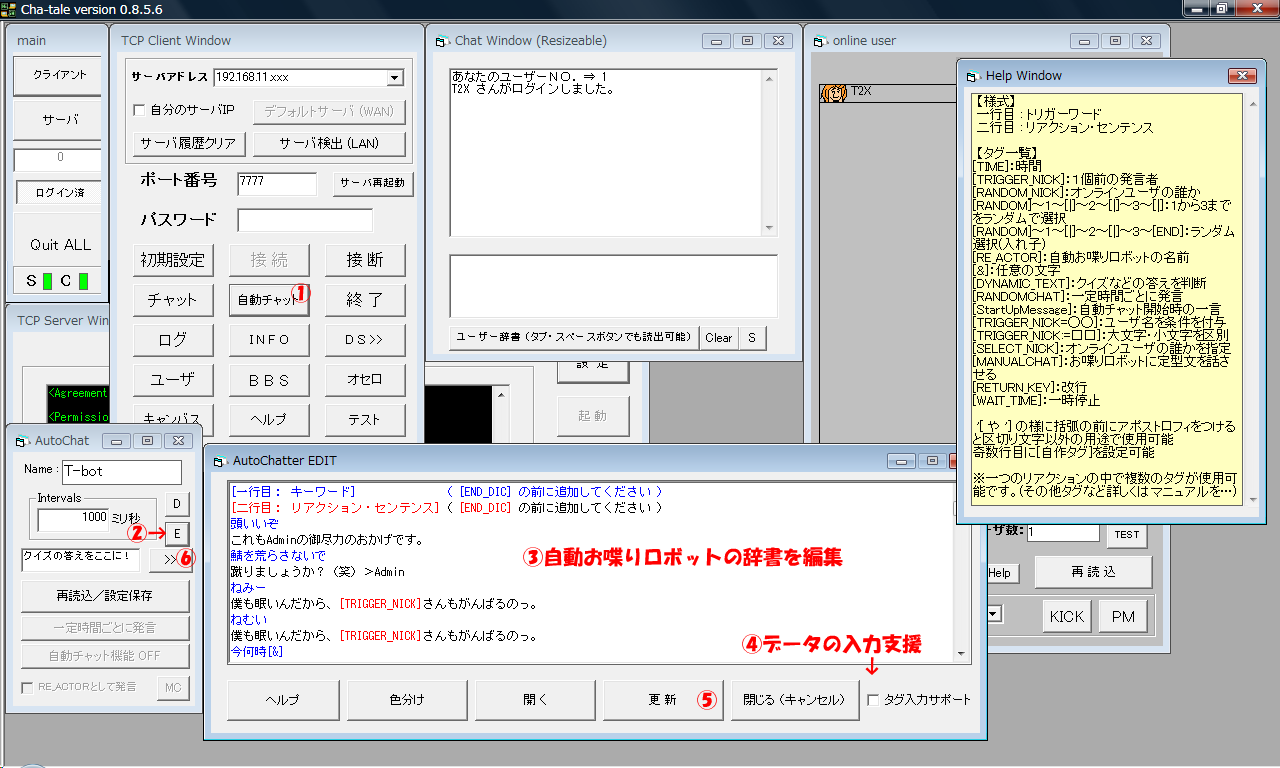Click the S button beside Clear

click(x=755, y=338)
